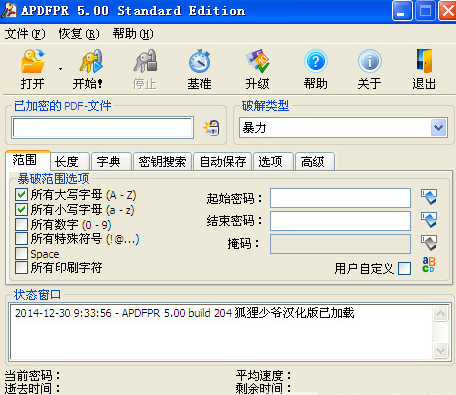Click the 打开 (Open) folder toolbar icon
Image resolution: width=456 pixels, height=395 pixels.
coord(33,61)
